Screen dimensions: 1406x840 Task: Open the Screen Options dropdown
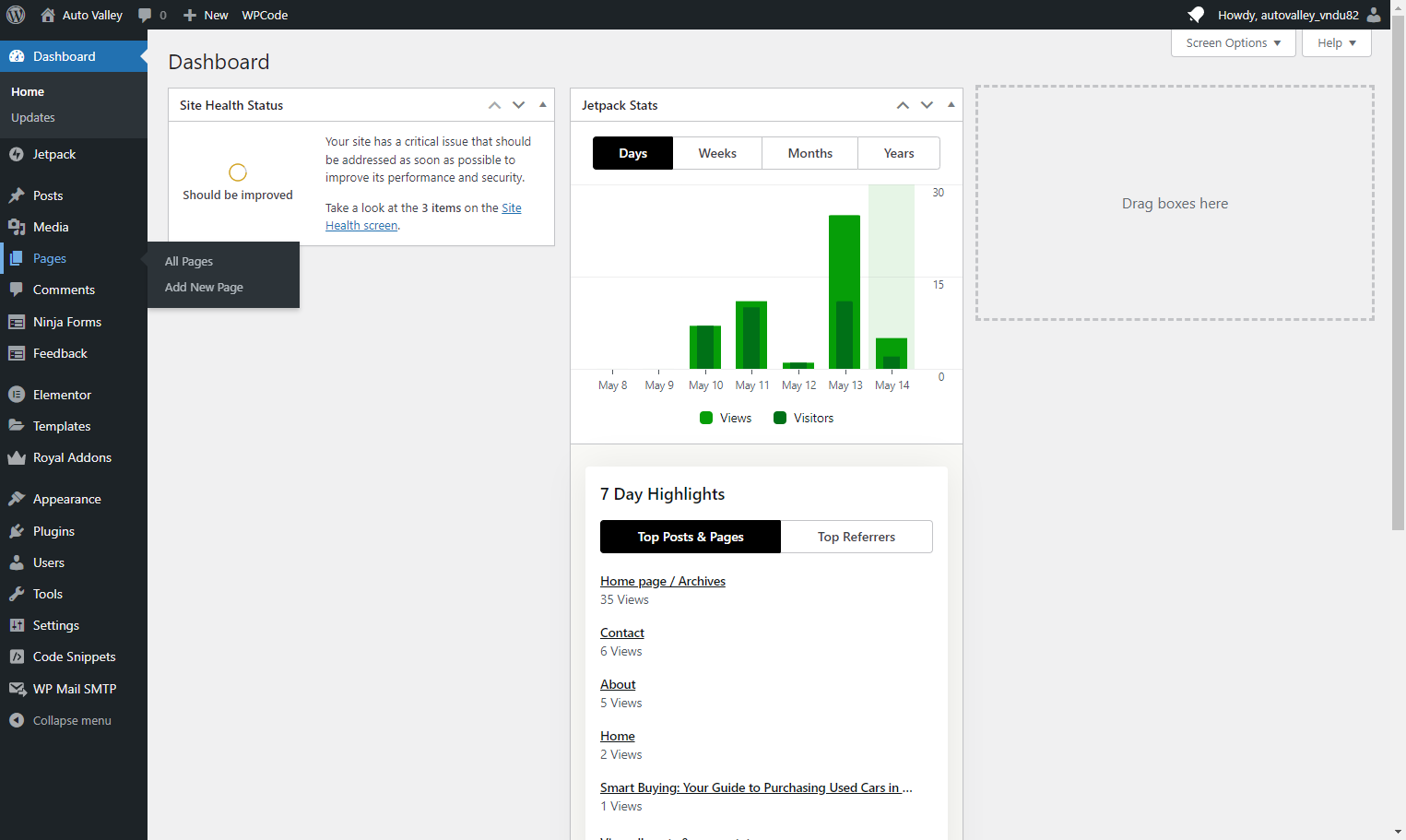tap(1234, 43)
